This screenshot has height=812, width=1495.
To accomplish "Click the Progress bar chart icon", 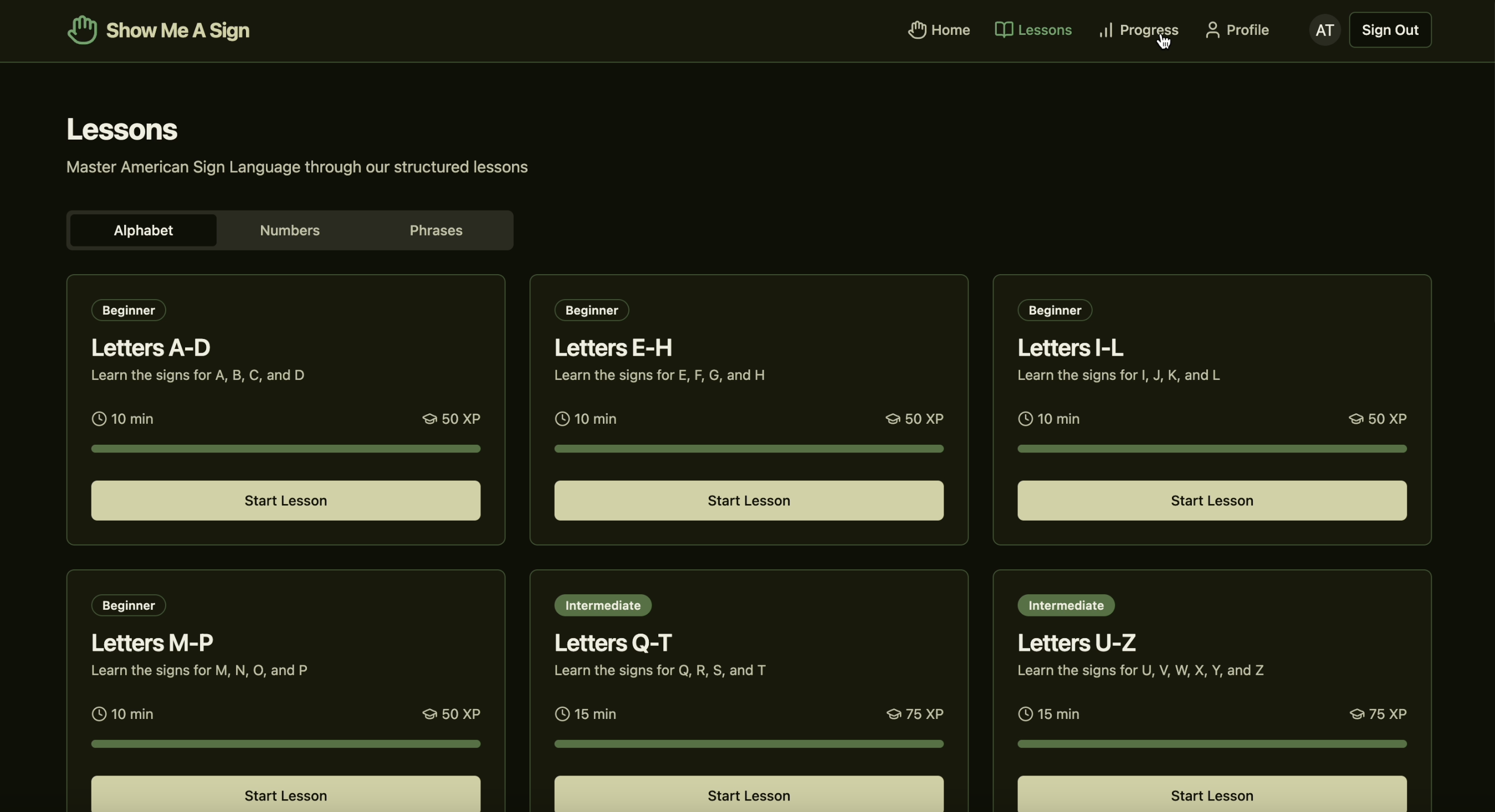I will [x=1105, y=30].
